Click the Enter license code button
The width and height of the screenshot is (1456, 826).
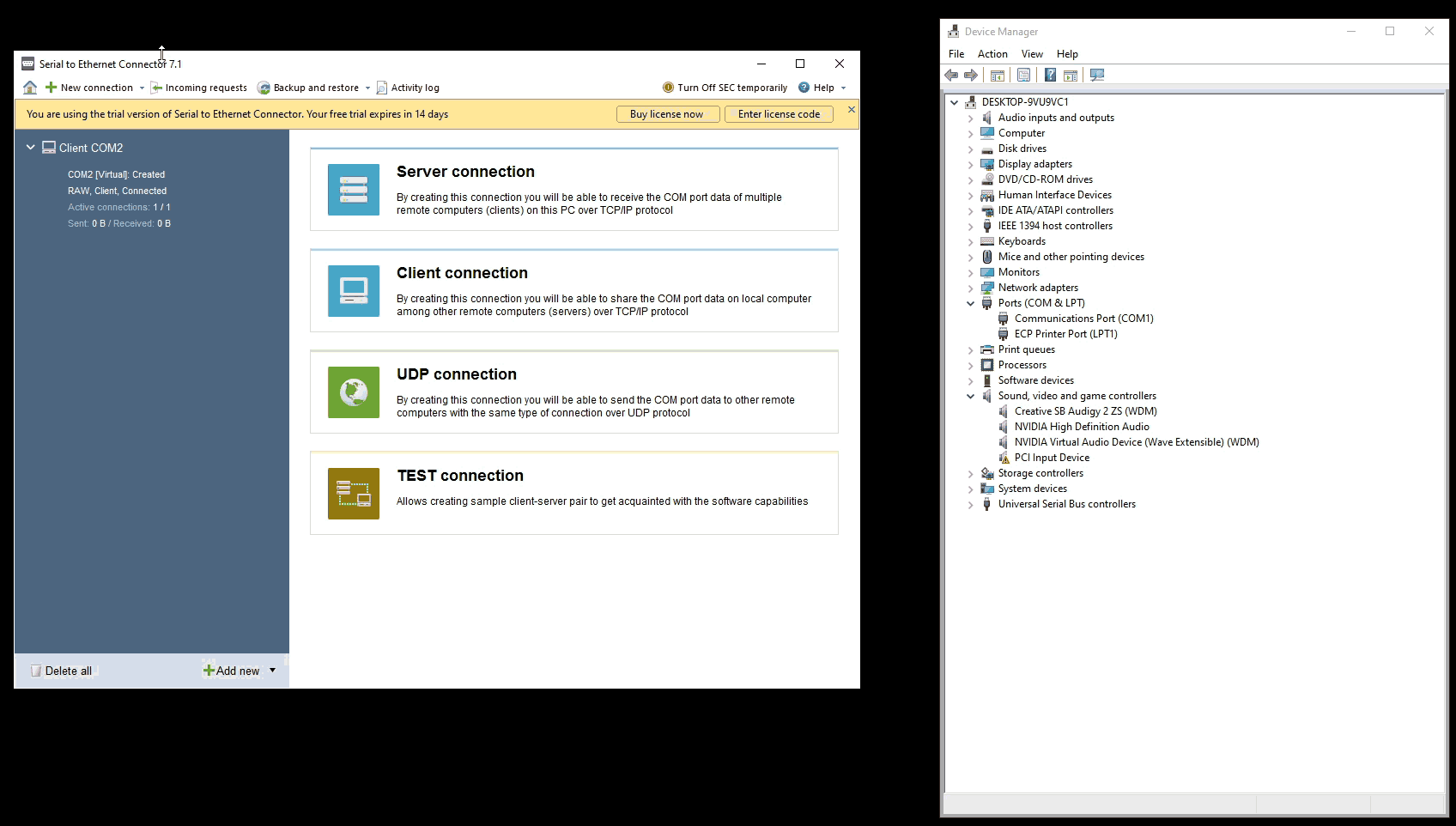tap(779, 114)
